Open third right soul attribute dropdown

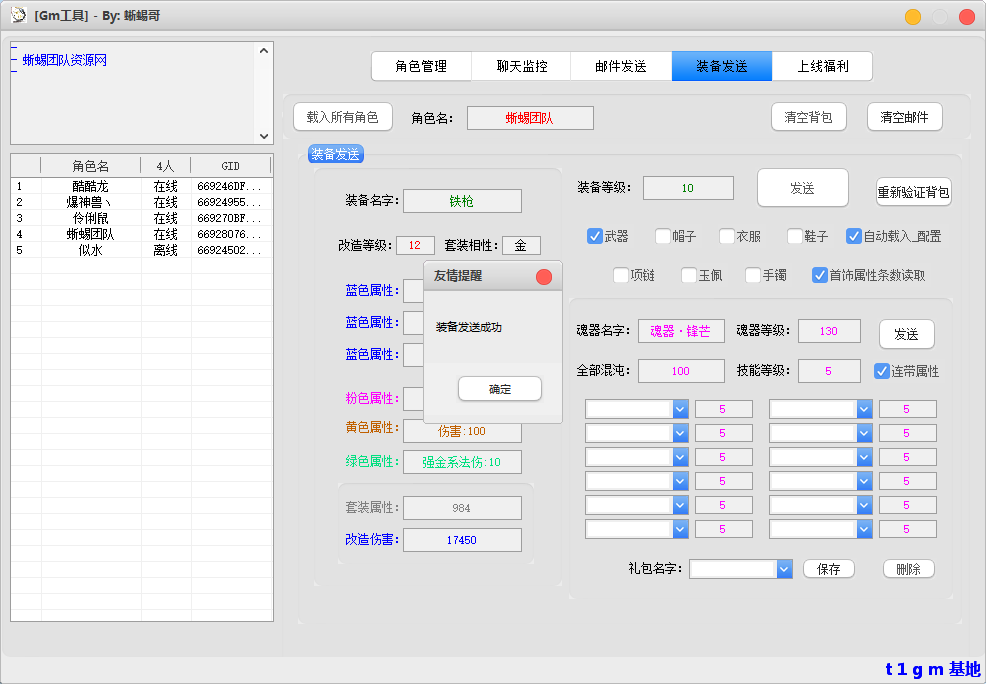click(x=865, y=457)
